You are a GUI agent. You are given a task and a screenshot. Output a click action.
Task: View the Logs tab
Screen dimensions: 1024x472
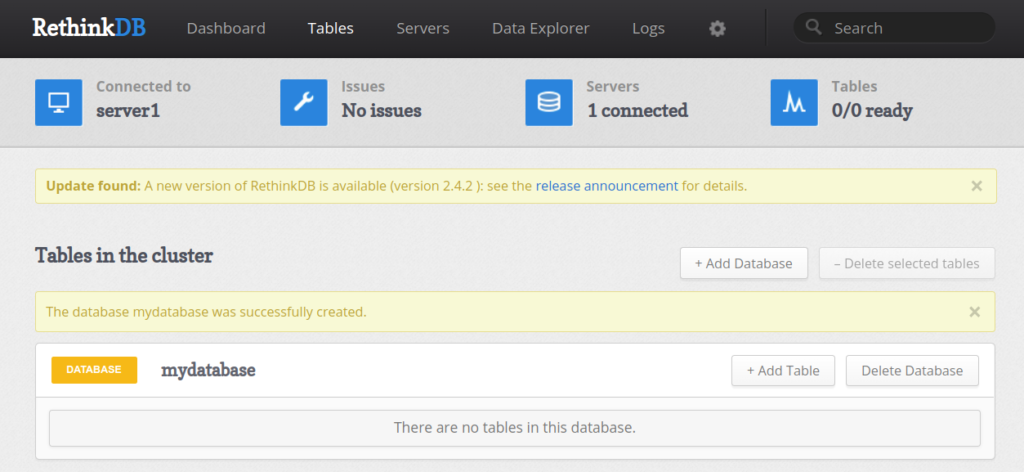coord(648,29)
